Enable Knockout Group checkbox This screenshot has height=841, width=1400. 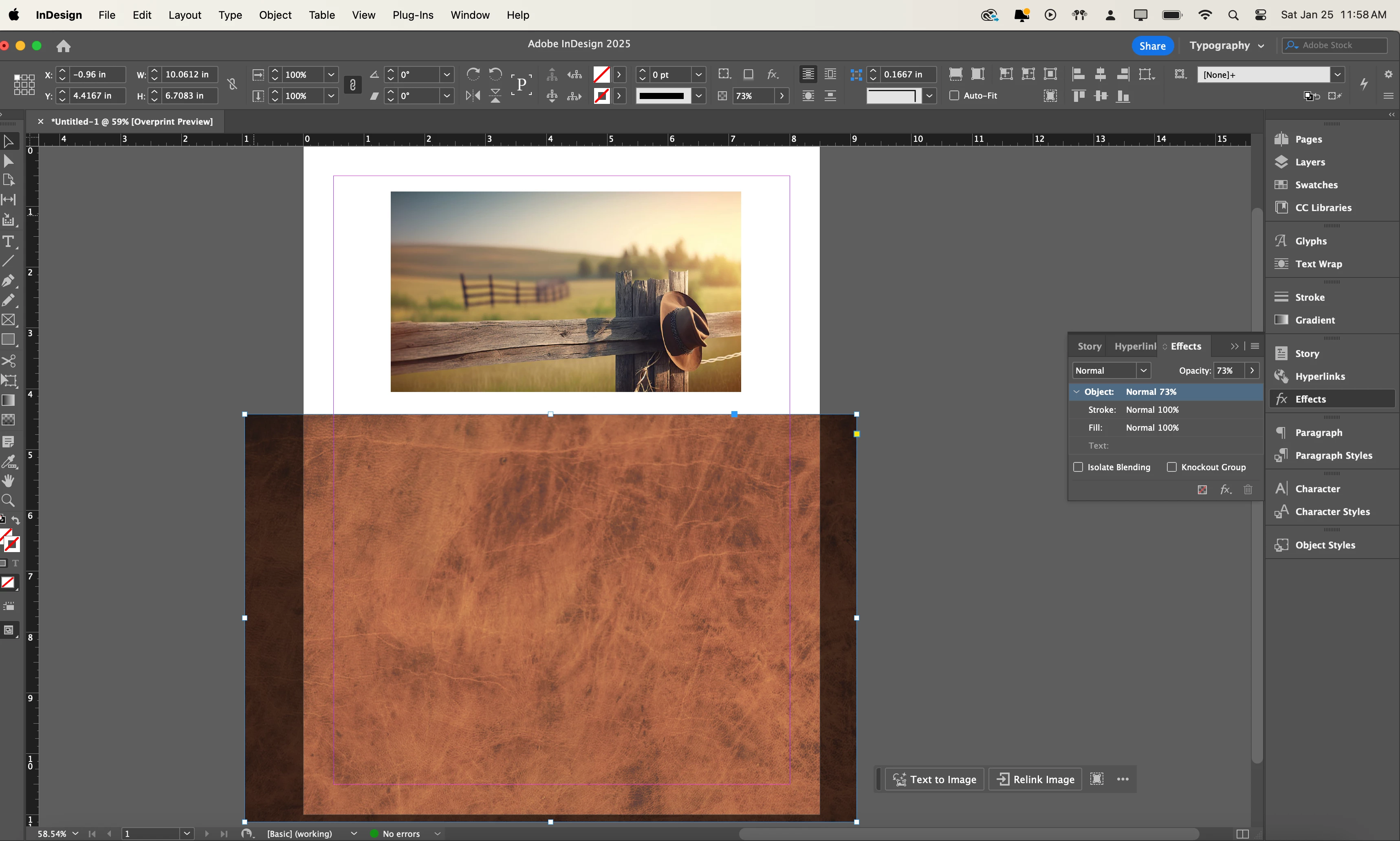tap(1172, 467)
